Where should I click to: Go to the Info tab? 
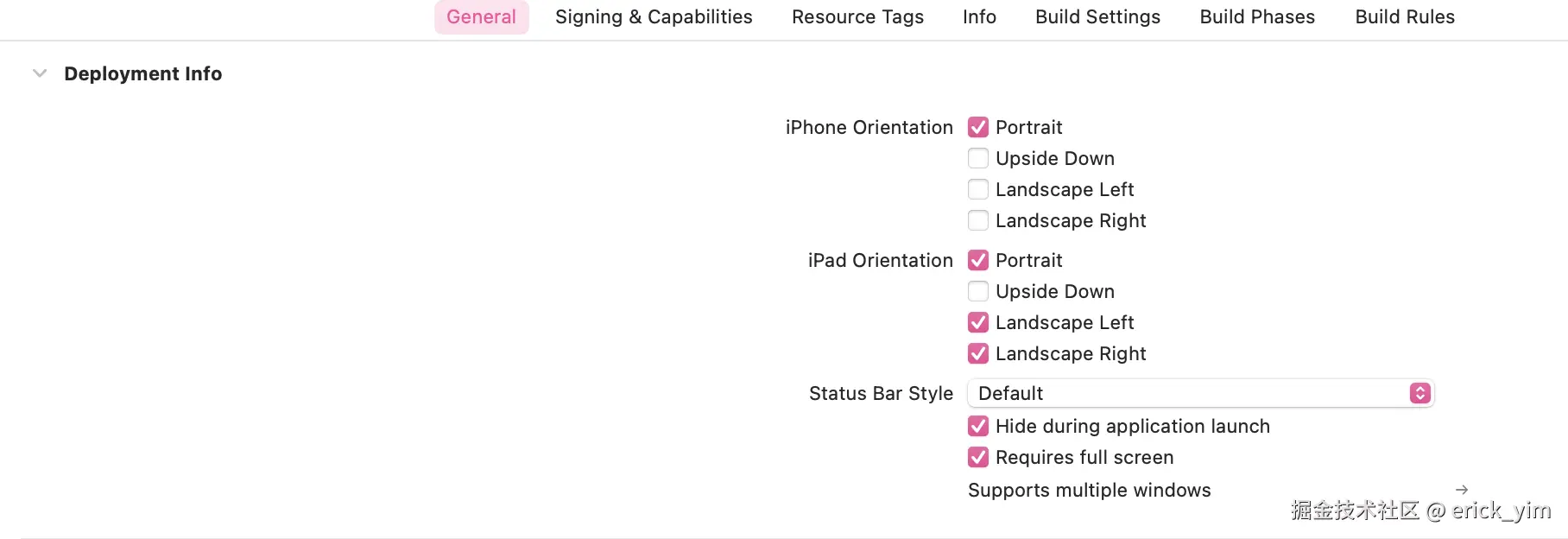[x=979, y=17]
